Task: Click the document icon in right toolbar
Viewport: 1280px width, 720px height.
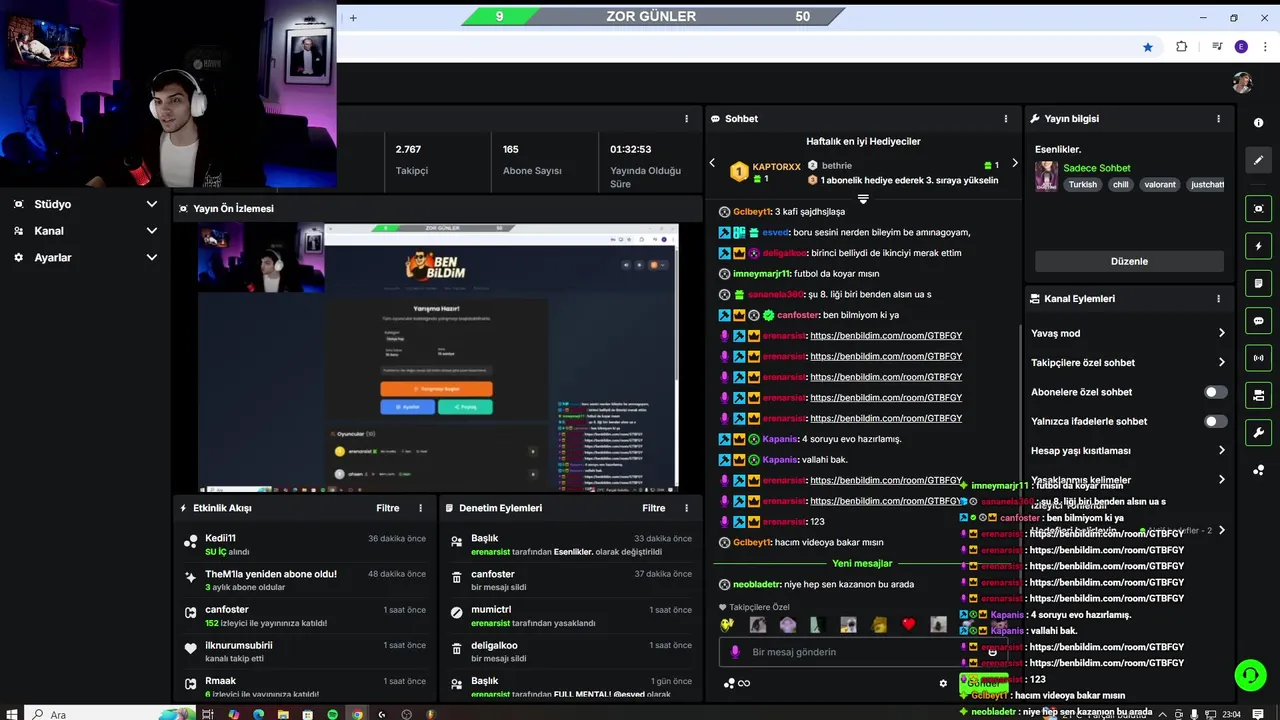Action: (1258, 284)
